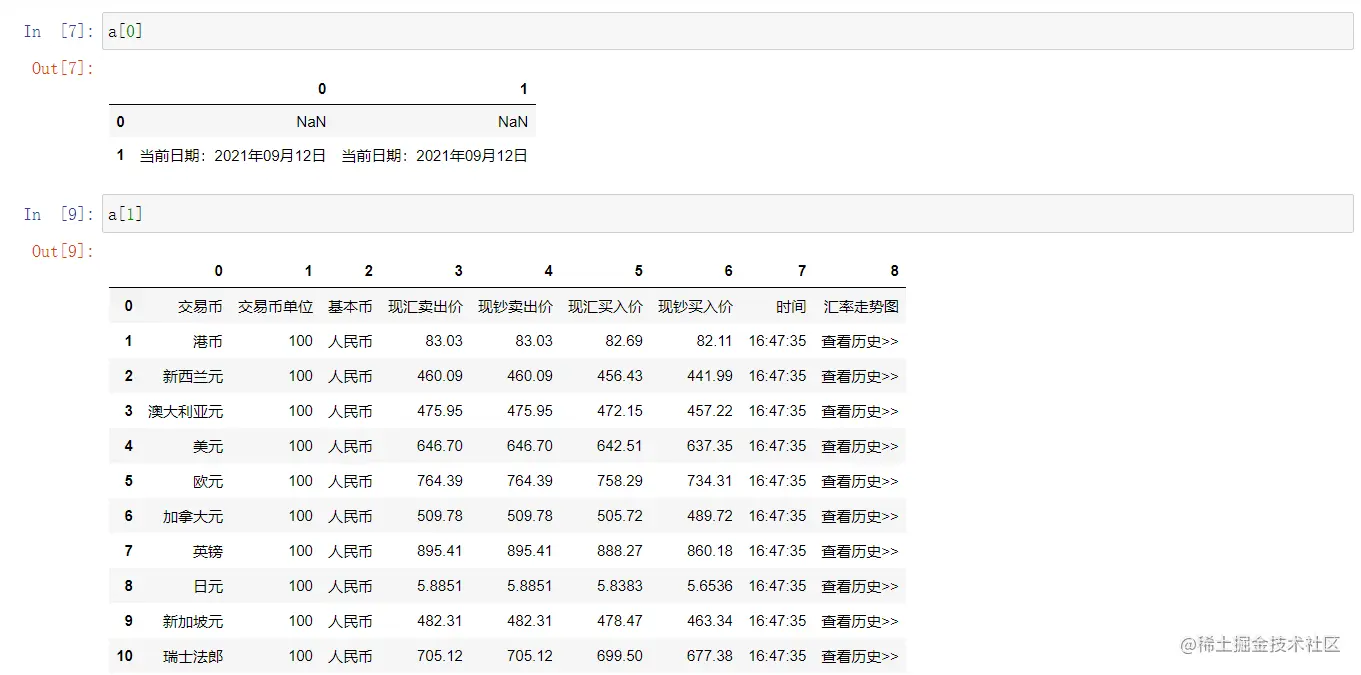Image resolution: width=1361 pixels, height=675 pixels.
Task: Select the 现汇卖出价 header cell
Action: [425, 306]
